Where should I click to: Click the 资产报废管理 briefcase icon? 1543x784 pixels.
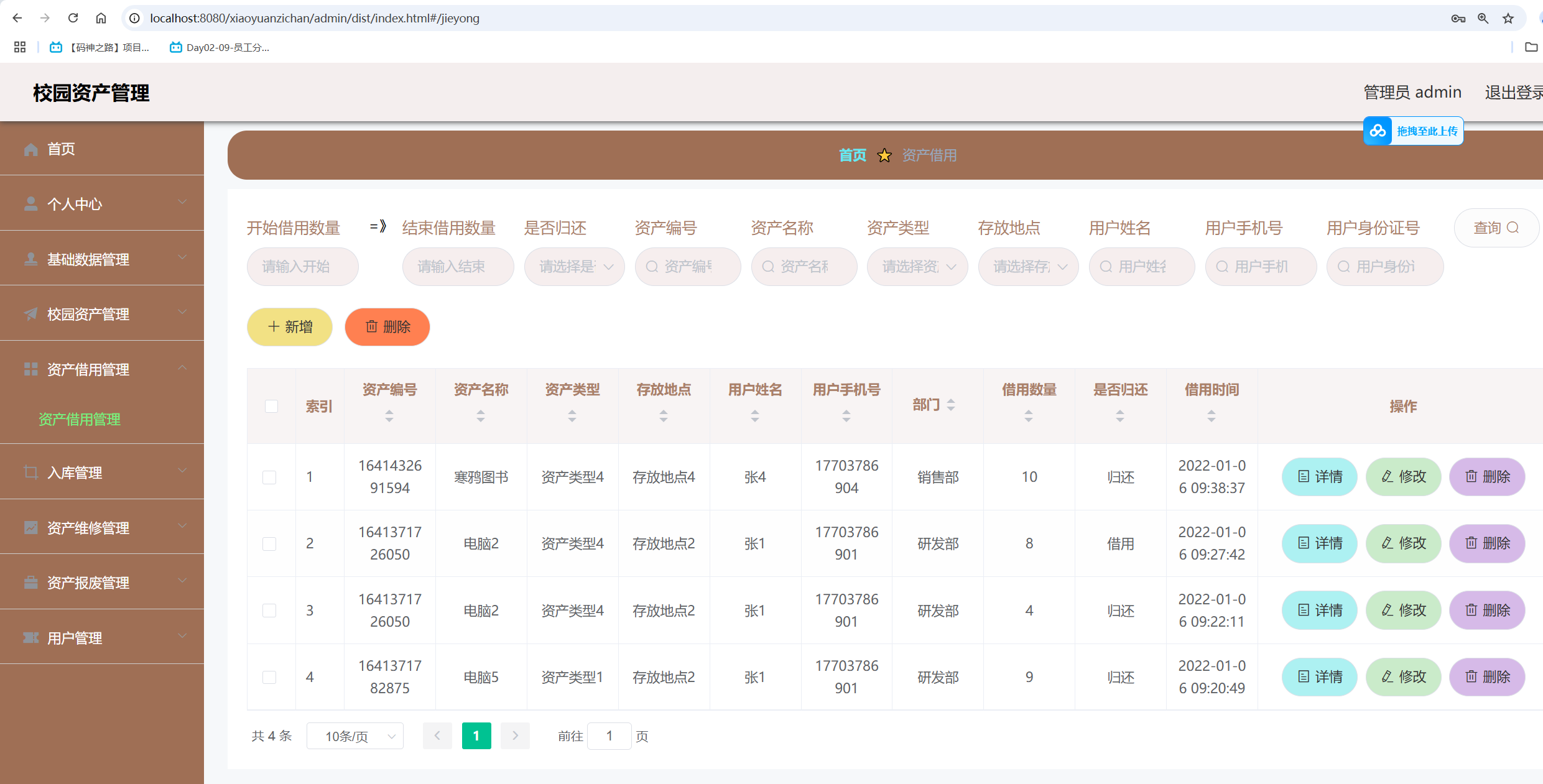pyautogui.click(x=30, y=583)
